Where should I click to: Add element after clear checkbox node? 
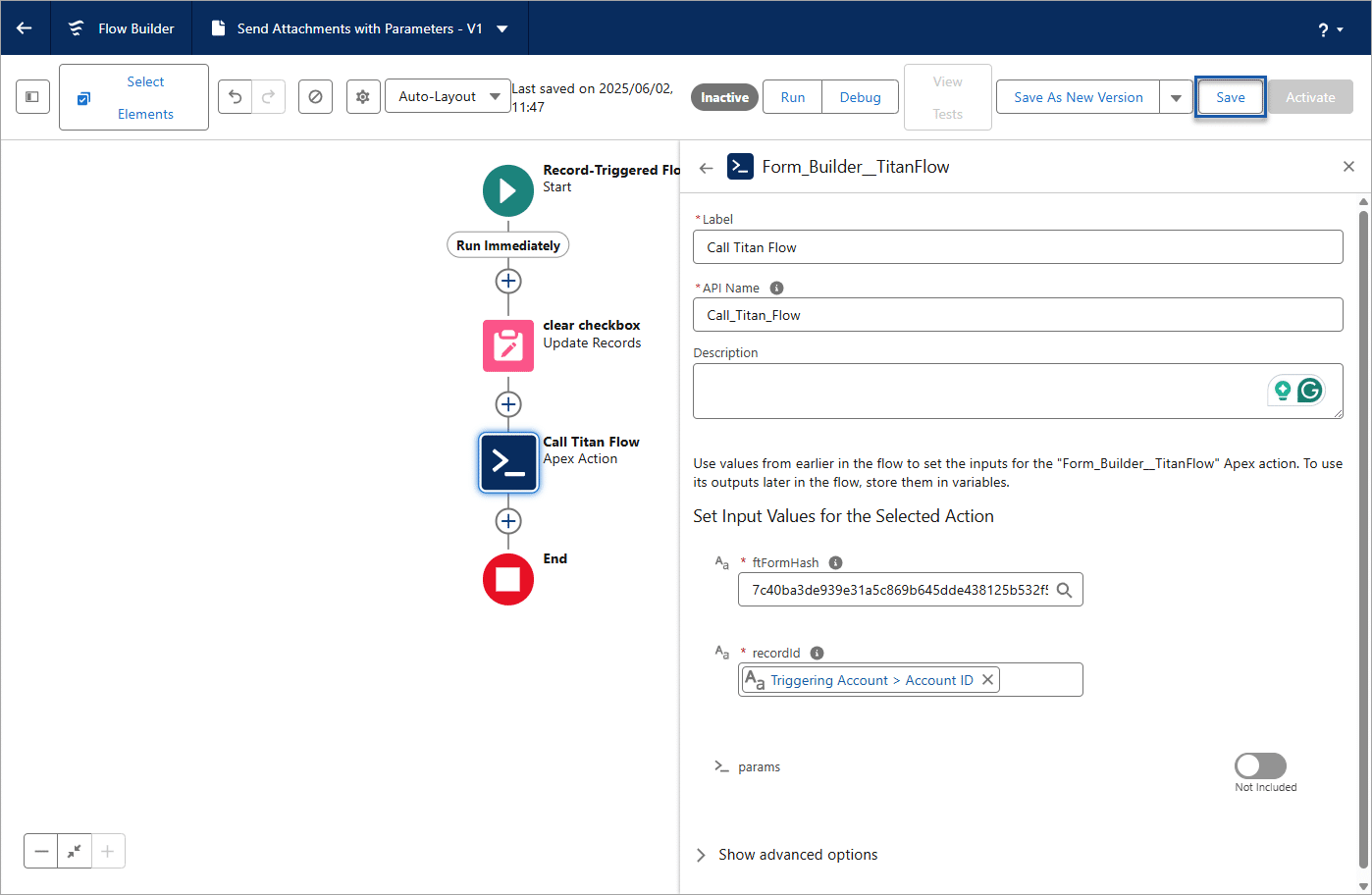coord(508,404)
